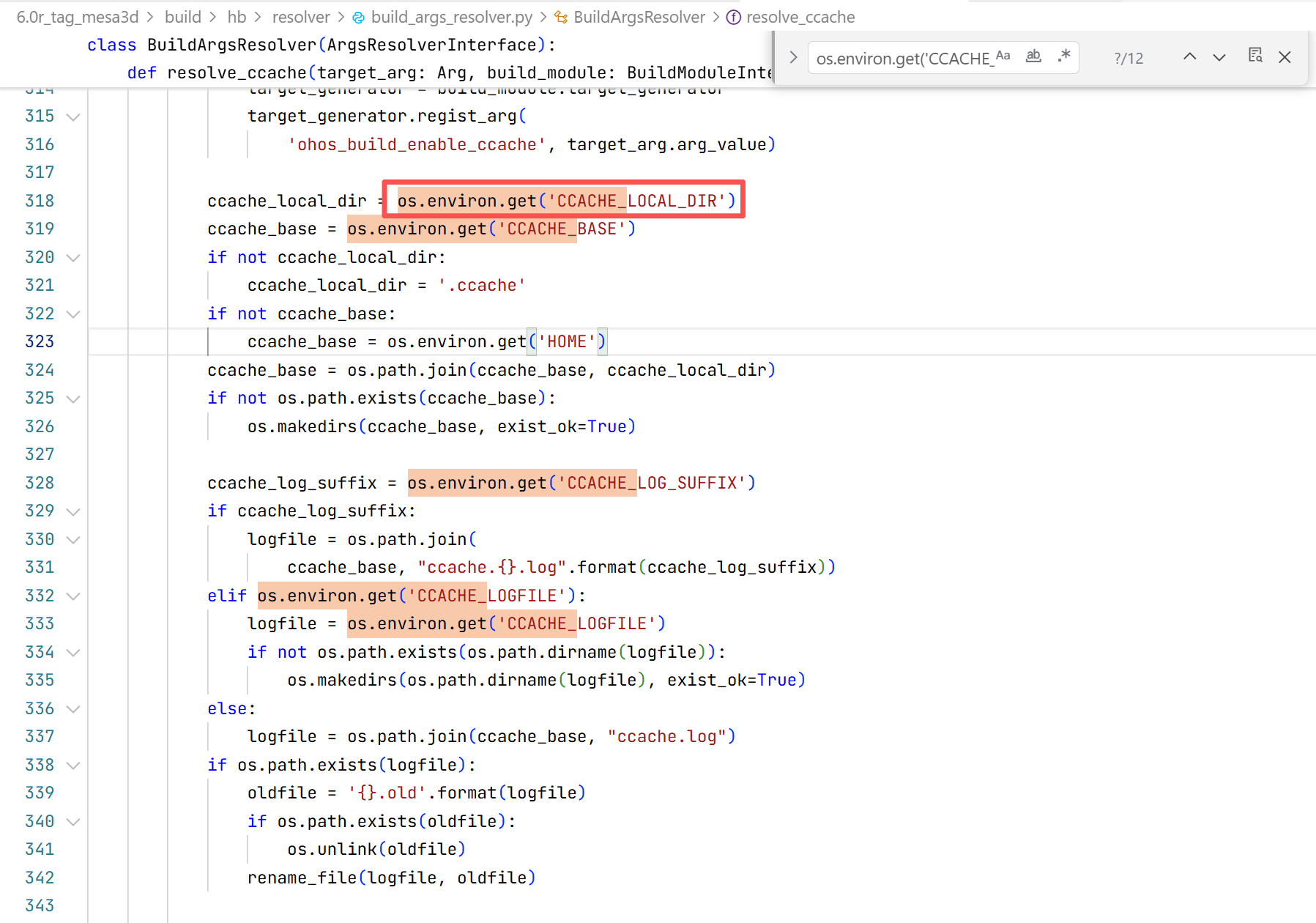Close the find widget
This screenshot has height=923, width=1316.
pyautogui.click(x=1285, y=56)
